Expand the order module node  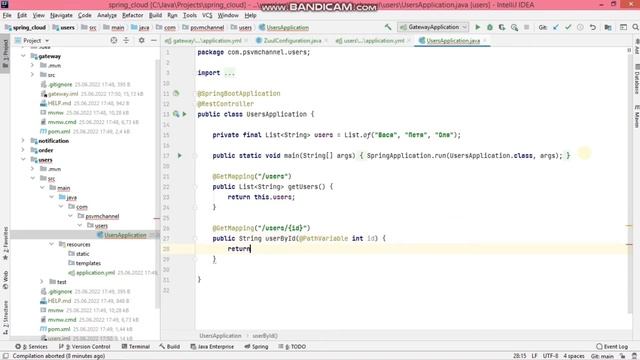click(23, 150)
